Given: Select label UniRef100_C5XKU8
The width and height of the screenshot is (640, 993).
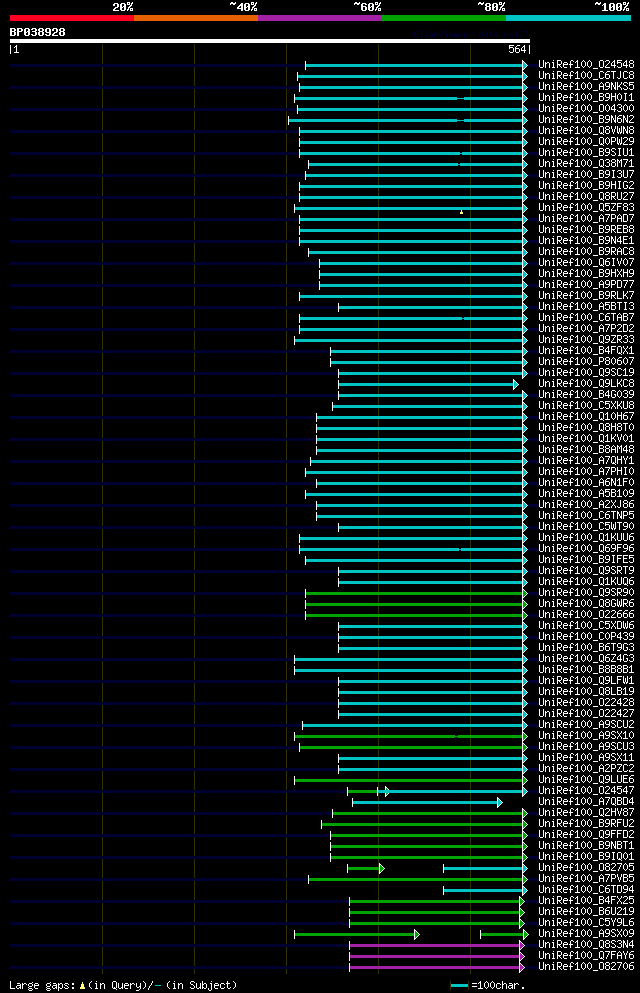Looking at the screenshot, I should [x=586, y=405].
